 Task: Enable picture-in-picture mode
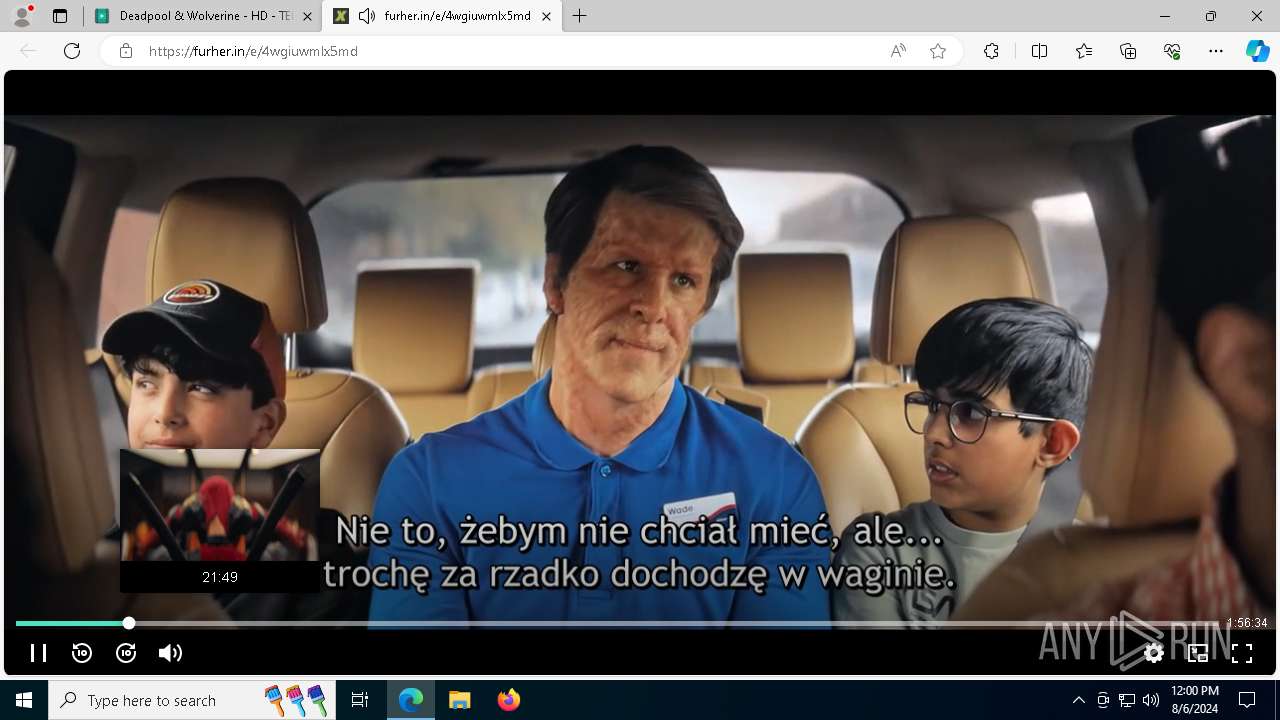tap(1198, 653)
